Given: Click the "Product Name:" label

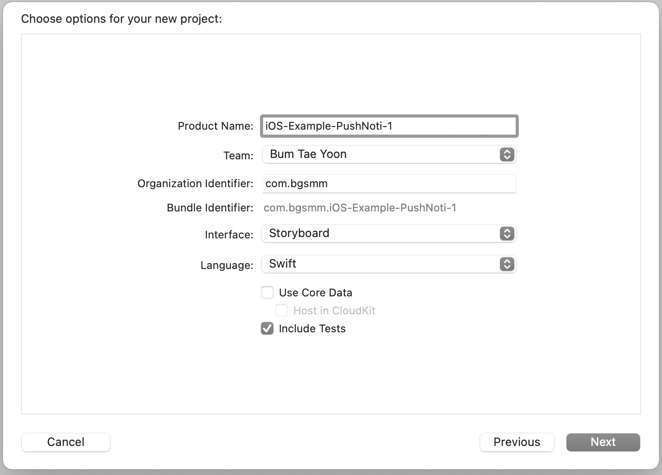Looking at the screenshot, I should [215, 126].
